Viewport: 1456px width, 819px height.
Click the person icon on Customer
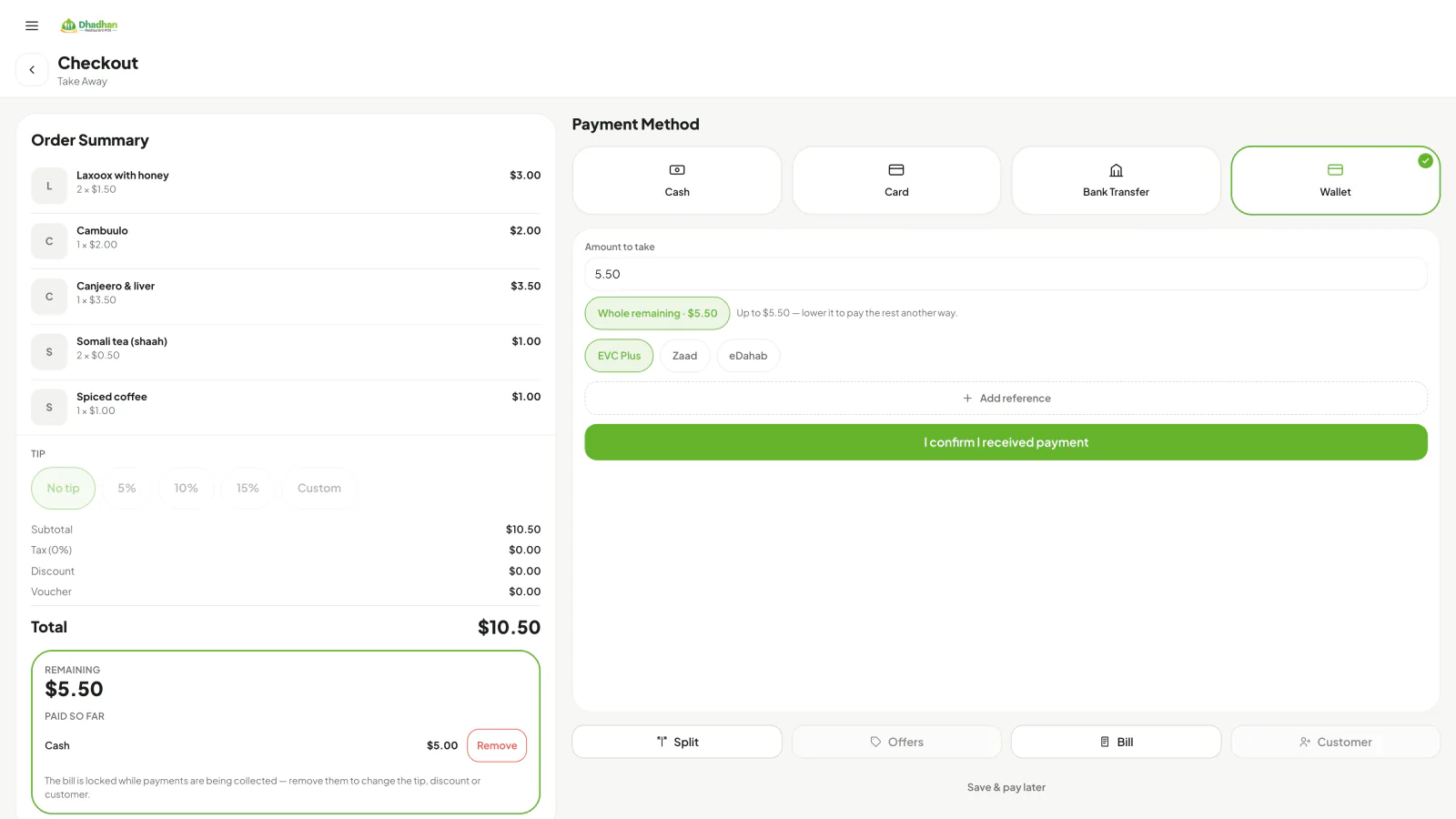1305,742
